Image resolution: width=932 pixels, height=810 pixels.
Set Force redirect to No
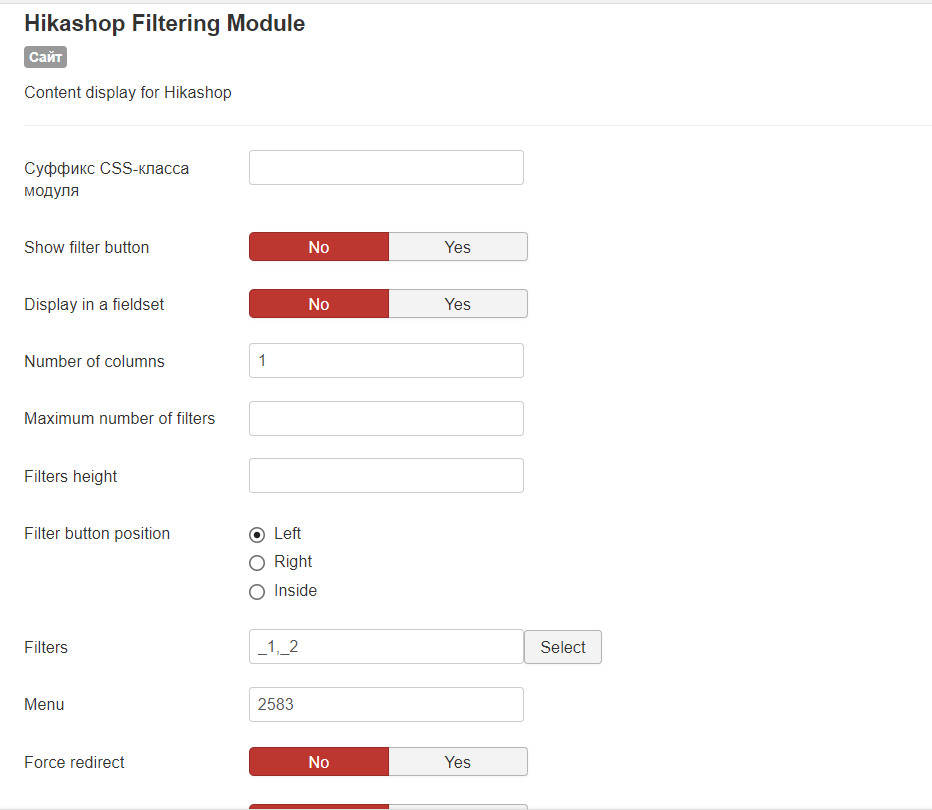click(x=319, y=762)
